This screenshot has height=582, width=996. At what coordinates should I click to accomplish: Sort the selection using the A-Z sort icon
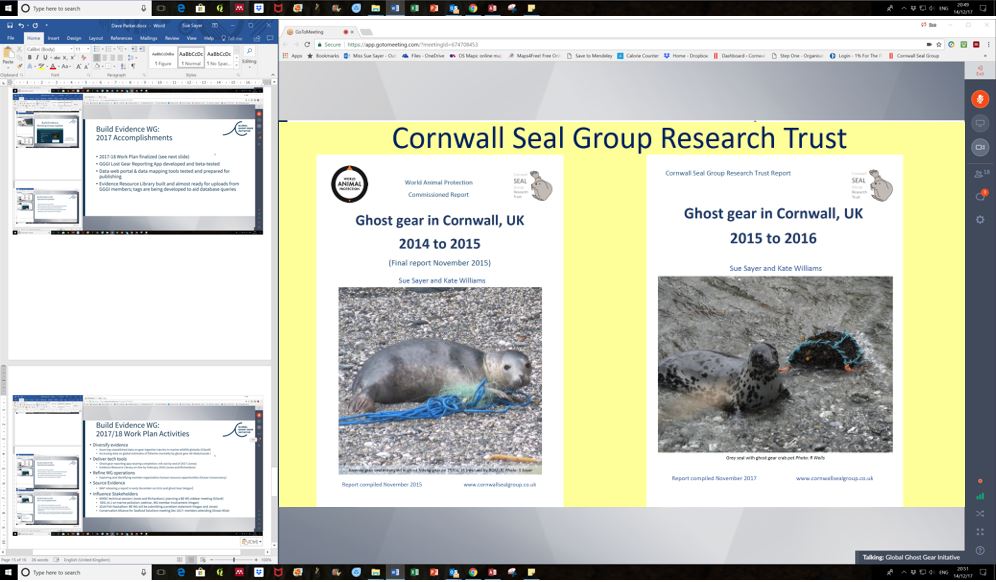click(x=123, y=66)
